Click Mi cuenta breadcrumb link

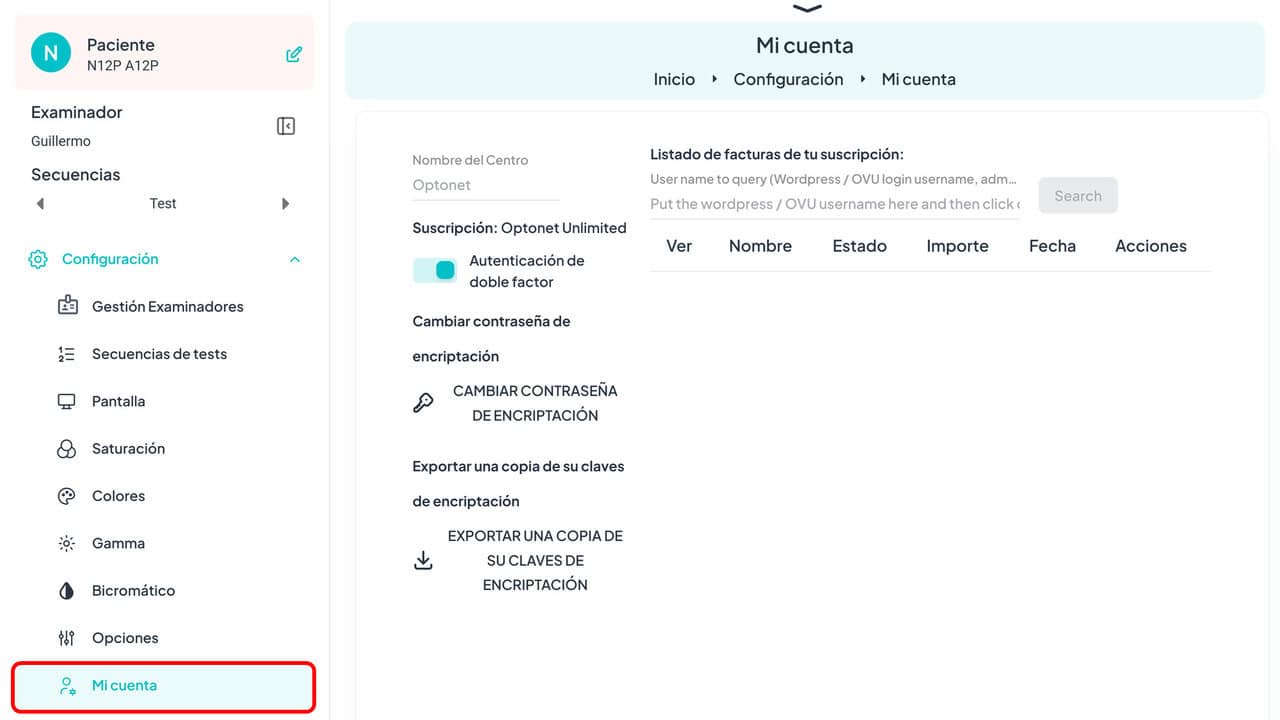click(x=918, y=79)
